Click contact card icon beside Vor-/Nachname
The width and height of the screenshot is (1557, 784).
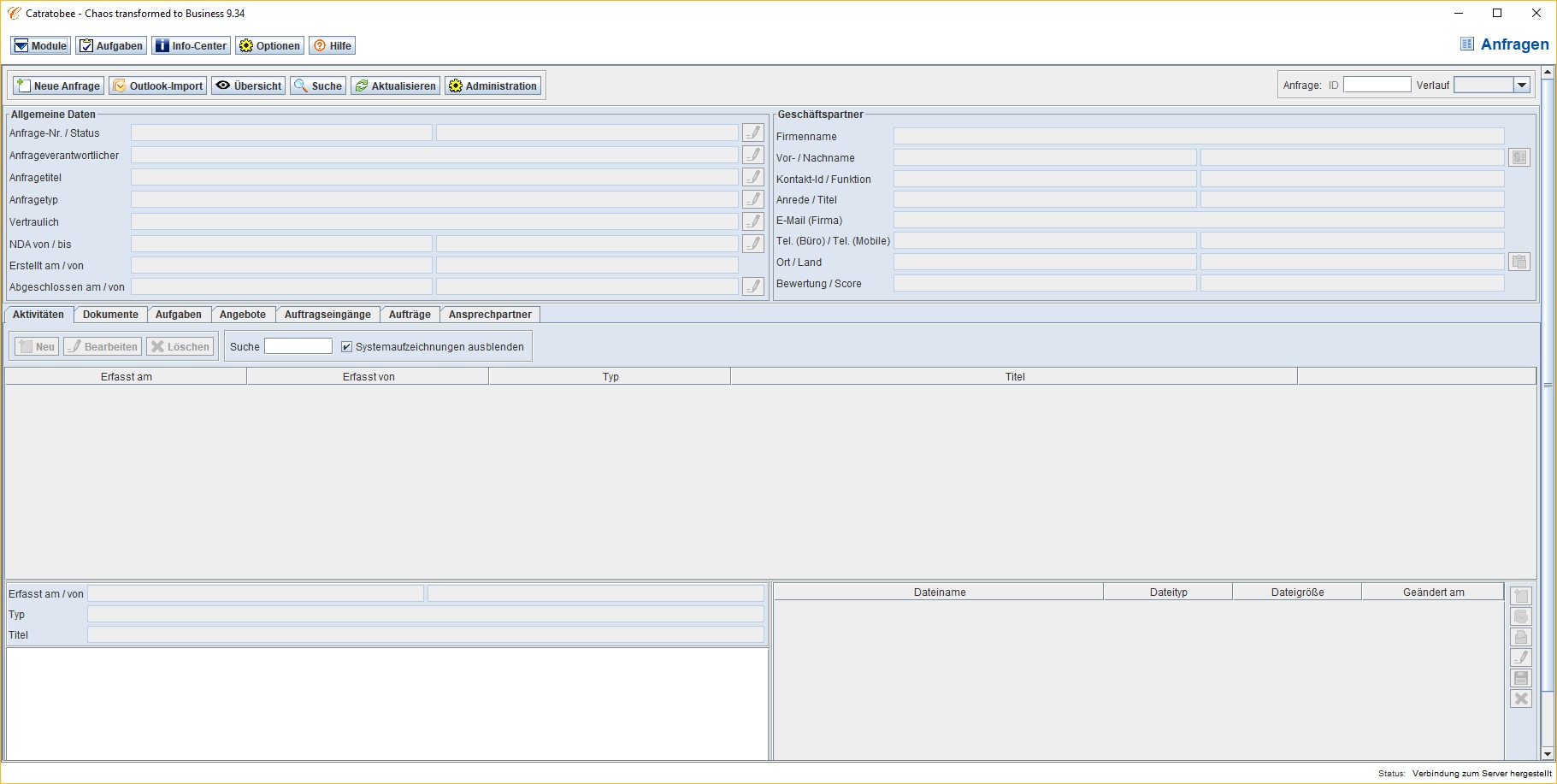[1519, 157]
